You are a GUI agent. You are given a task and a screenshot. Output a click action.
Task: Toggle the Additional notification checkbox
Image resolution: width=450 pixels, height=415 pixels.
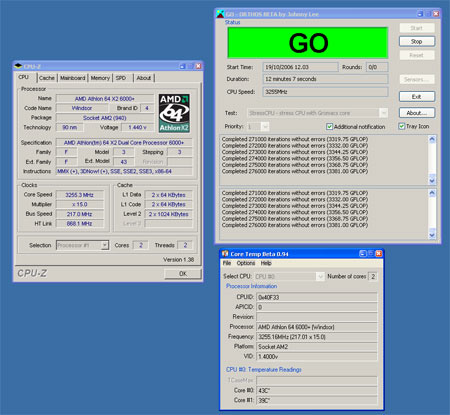[329, 127]
